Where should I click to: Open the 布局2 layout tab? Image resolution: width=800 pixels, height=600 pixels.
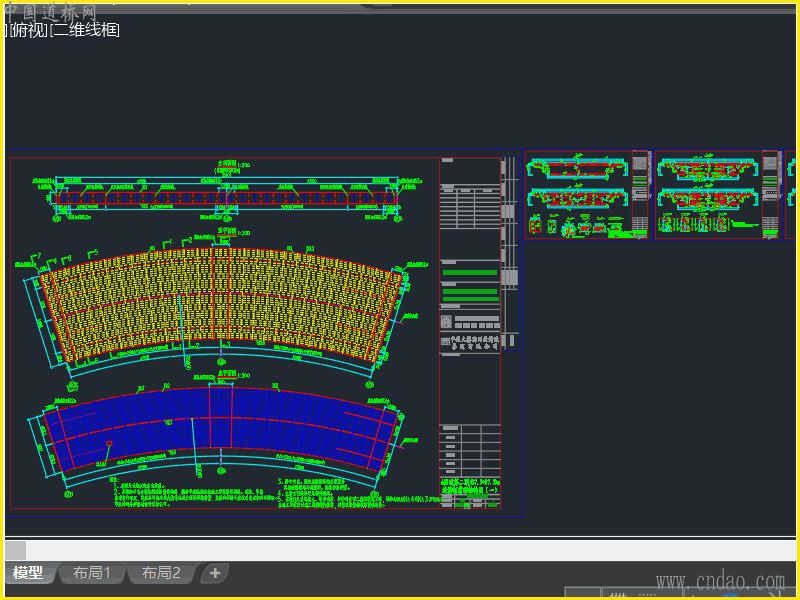tap(161, 573)
